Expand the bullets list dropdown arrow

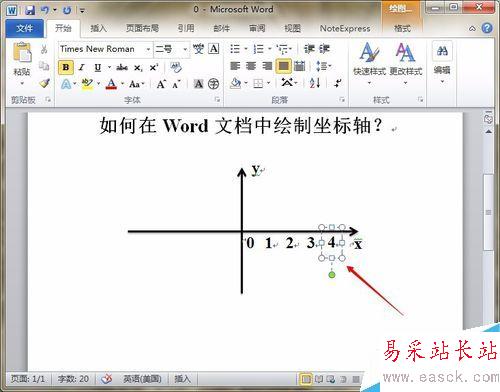click(246, 49)
